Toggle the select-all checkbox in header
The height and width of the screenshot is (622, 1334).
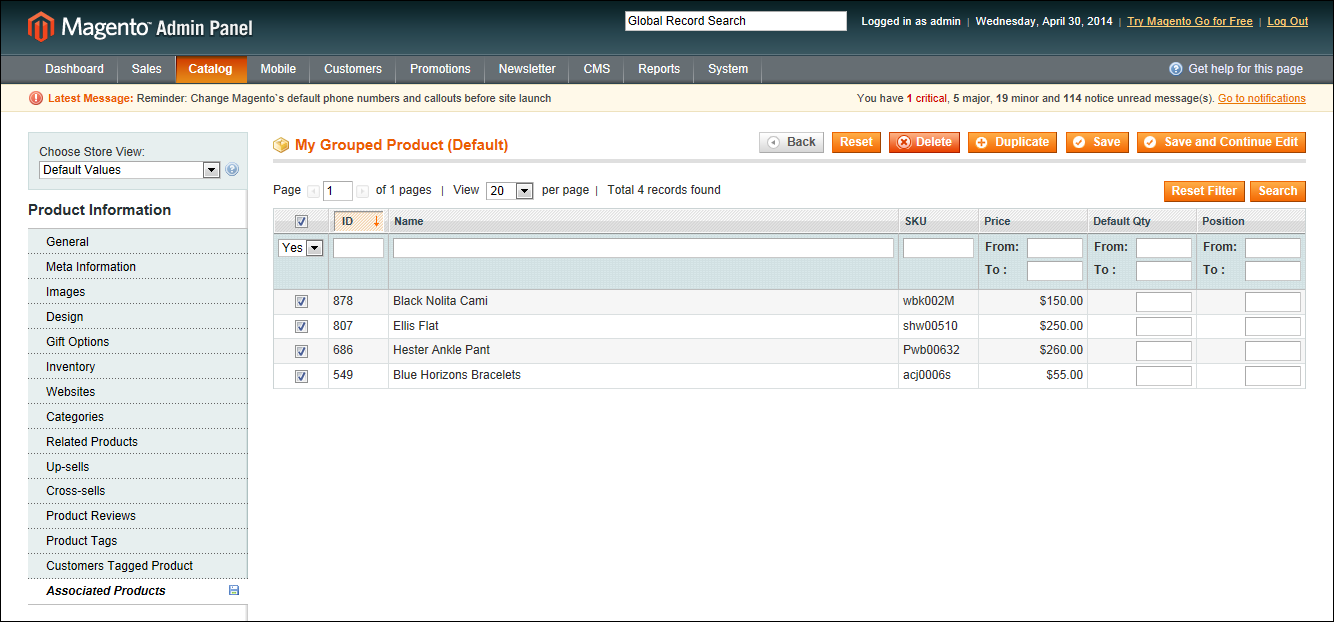coord(301,222)
